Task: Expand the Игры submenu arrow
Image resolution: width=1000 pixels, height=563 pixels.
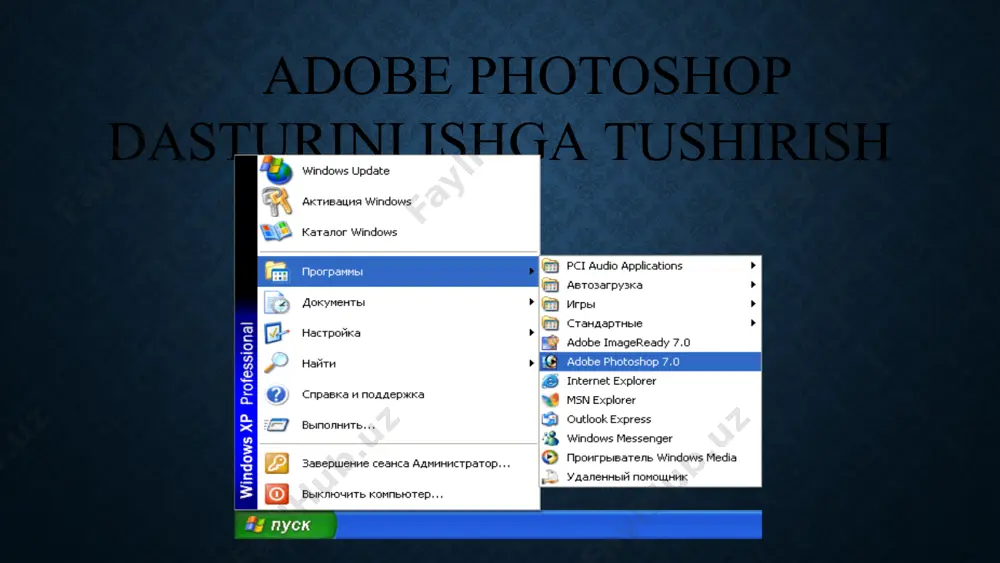Action: pos(753,303)
